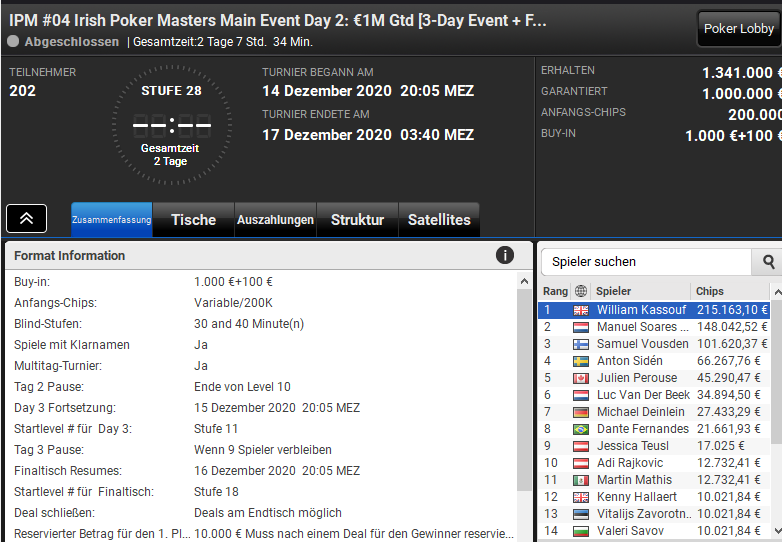
Task: Click the flag icon beside William Kassouf
Action: tap(581, 310)
